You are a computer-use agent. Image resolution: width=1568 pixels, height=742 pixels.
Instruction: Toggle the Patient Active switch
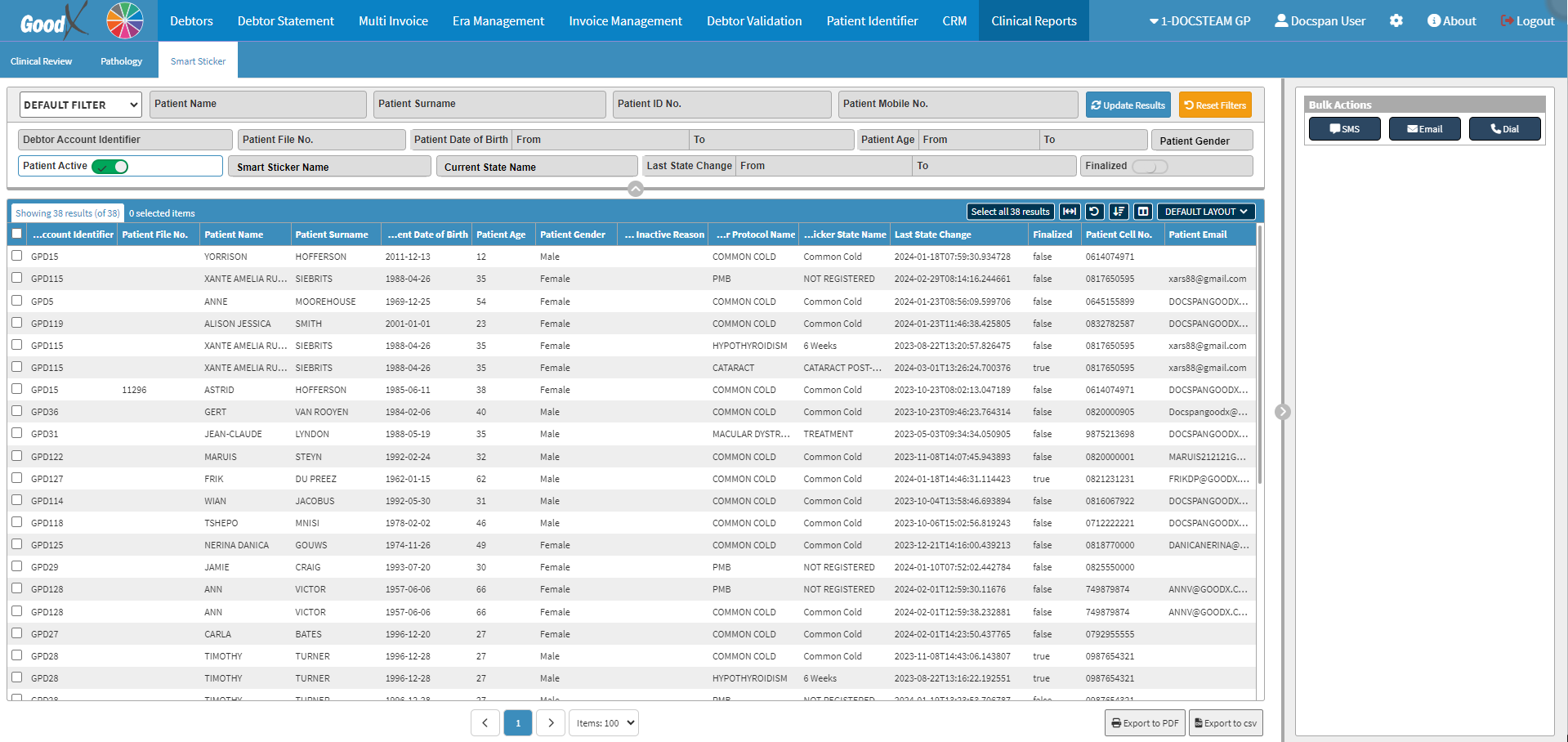coord(110,167)
